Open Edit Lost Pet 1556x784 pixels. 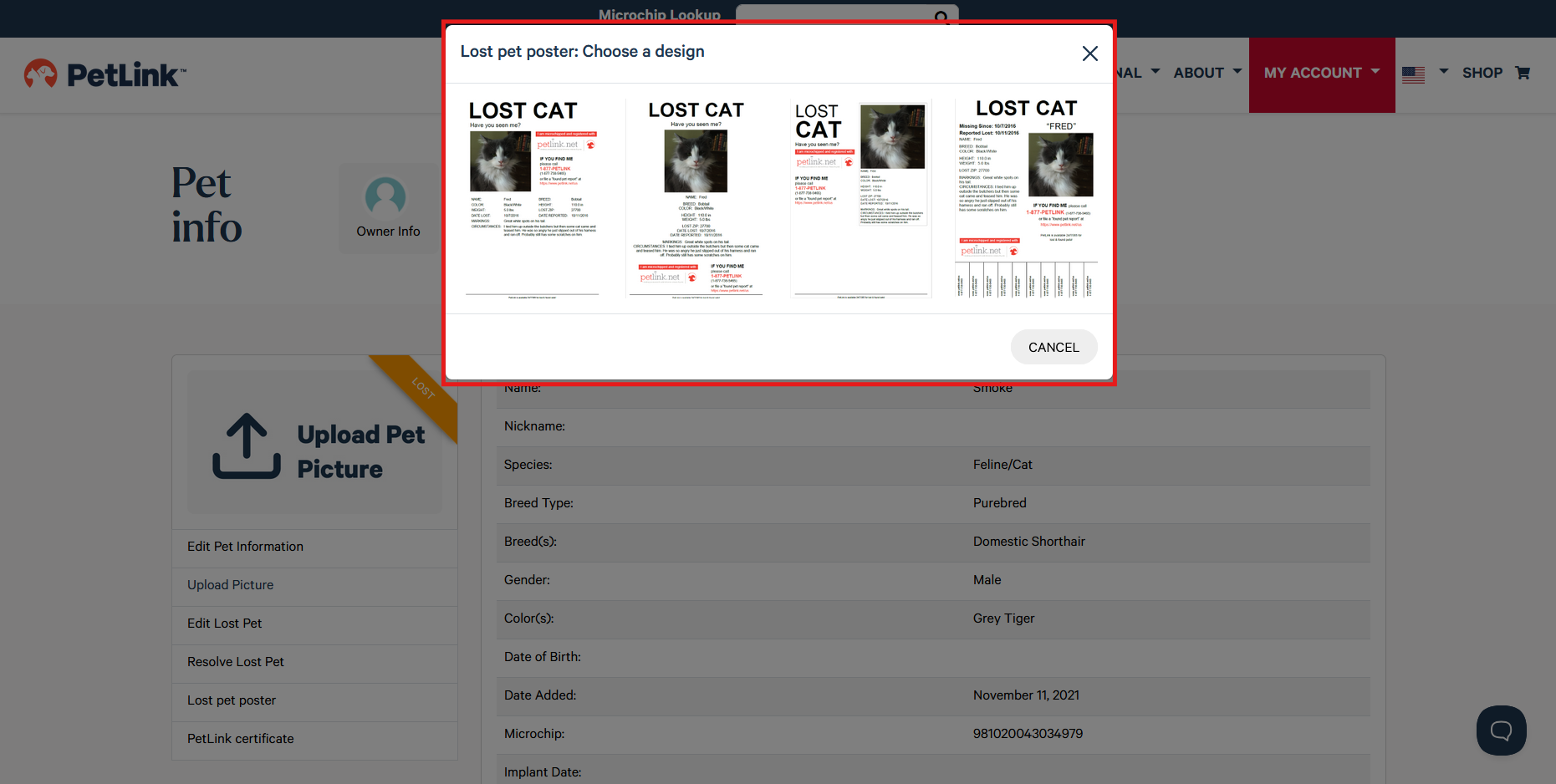click(314, 624)
